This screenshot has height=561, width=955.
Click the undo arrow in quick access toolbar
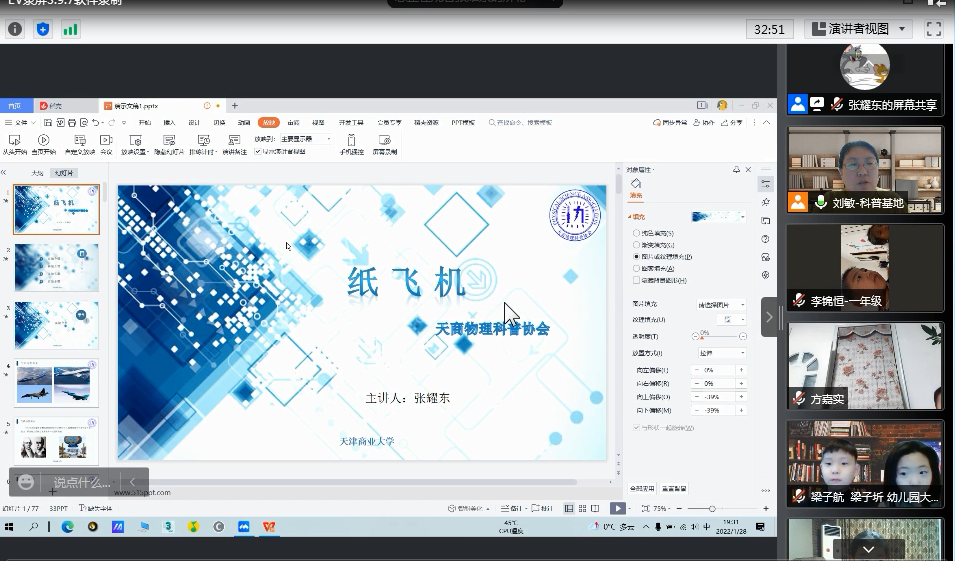[x=96, y=122]
